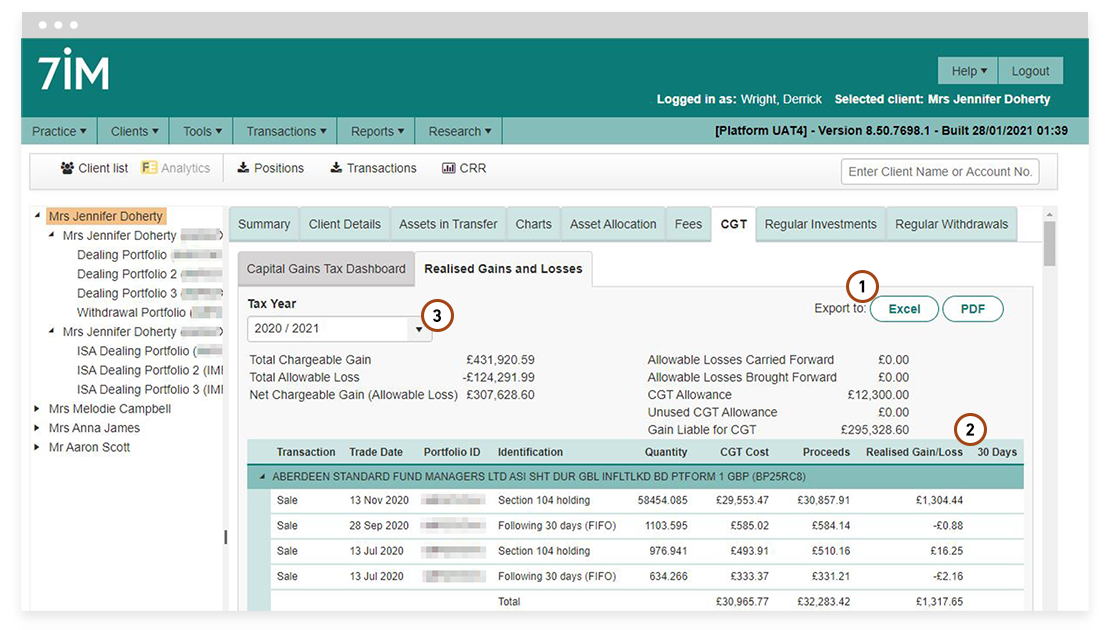The width and height of the screenshot is (1110, 630).
Task: Click the Identification column header
Action: 530,452
